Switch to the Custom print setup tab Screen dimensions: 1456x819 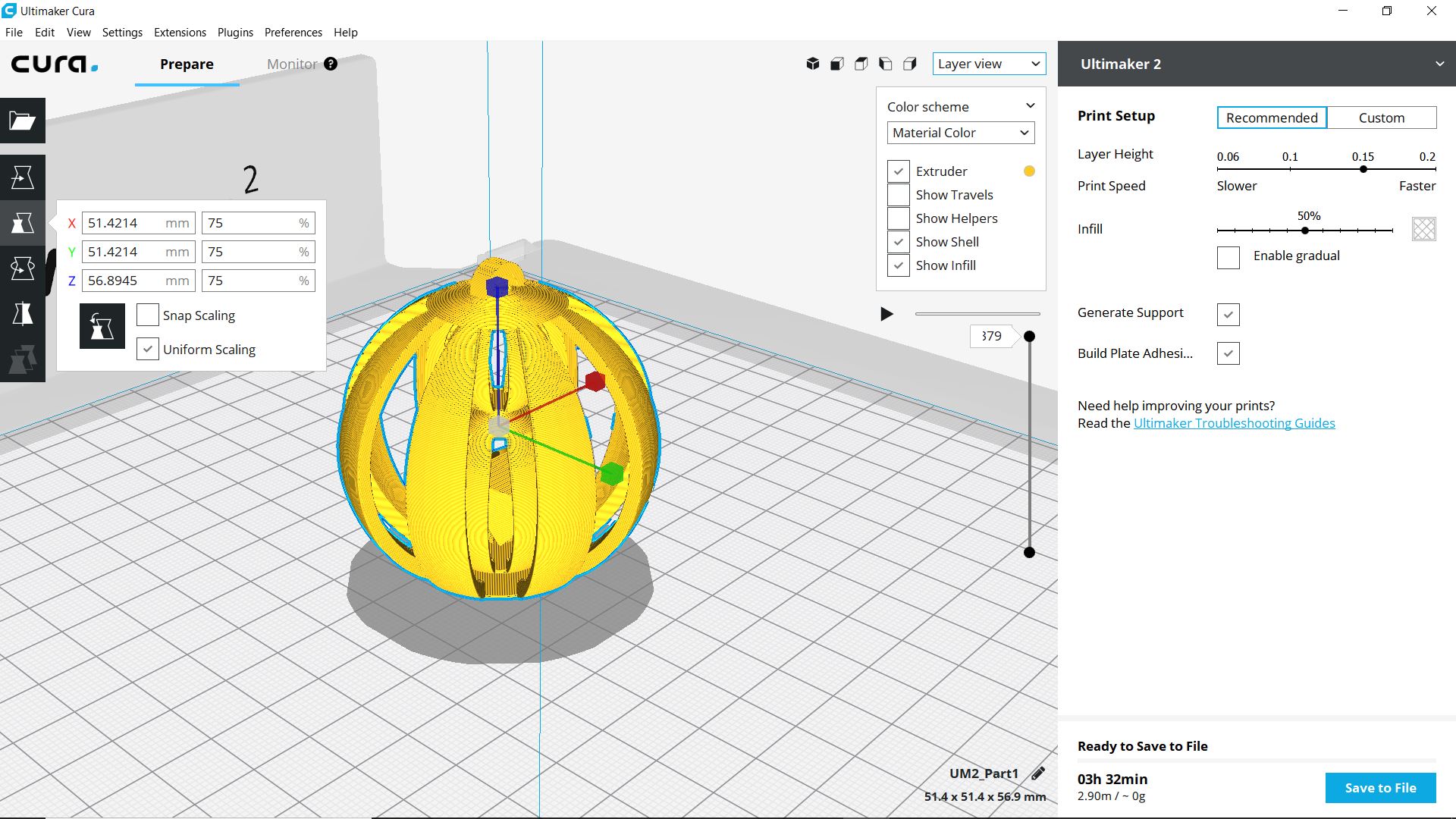pos(1381,118)
